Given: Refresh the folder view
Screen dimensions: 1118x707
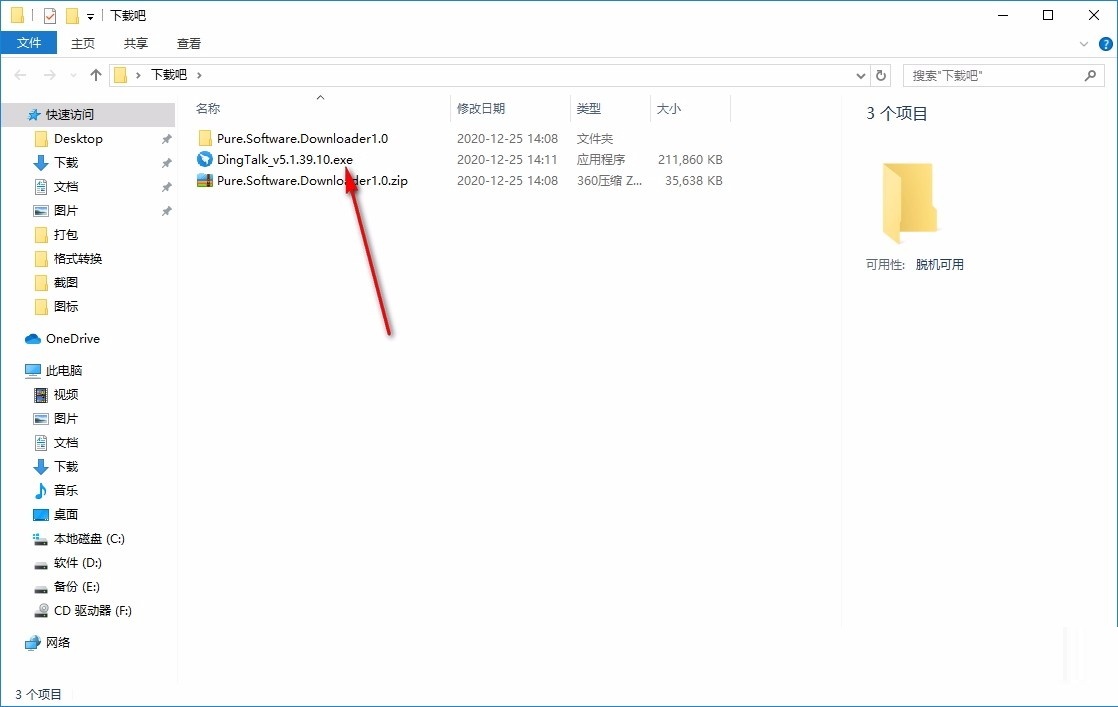Looking at the screenshot, I should tap(880, 75).
